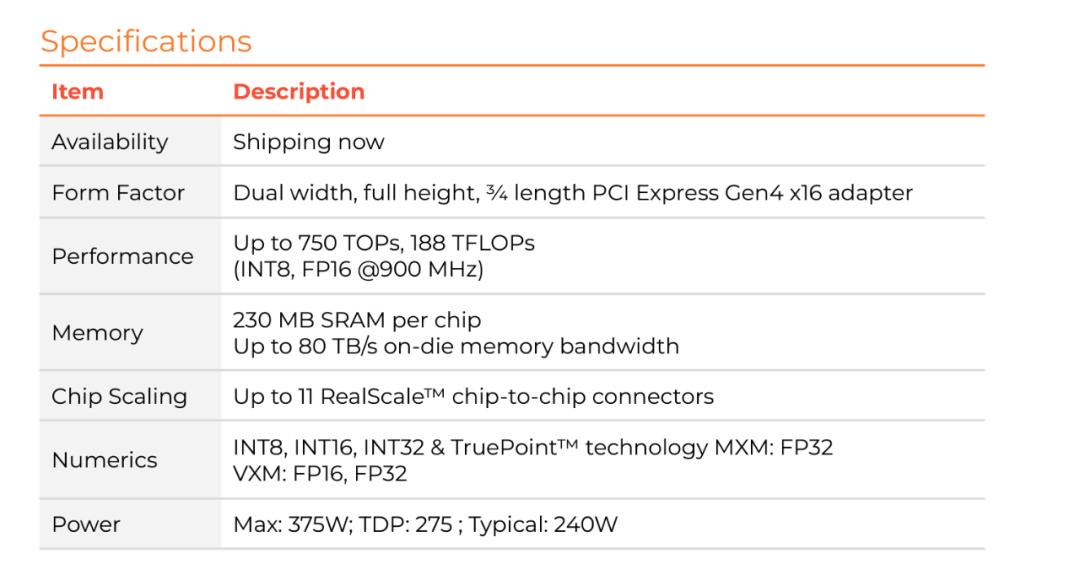This screenshot has width=1080, height=575.
Task: Select the Availability row label
Action: coord(110,142)
